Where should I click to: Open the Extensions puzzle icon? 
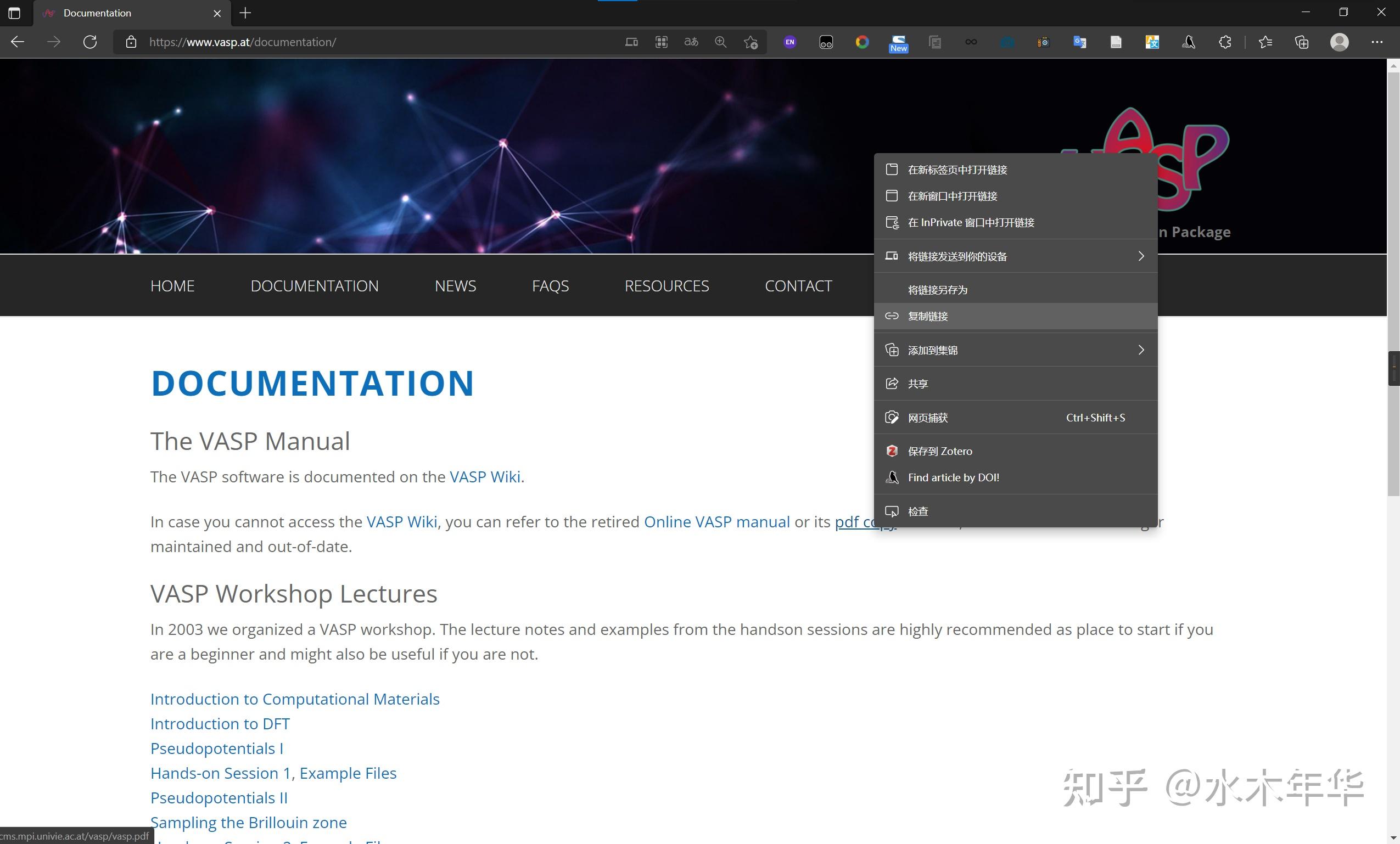click(x=1225, y=42)
